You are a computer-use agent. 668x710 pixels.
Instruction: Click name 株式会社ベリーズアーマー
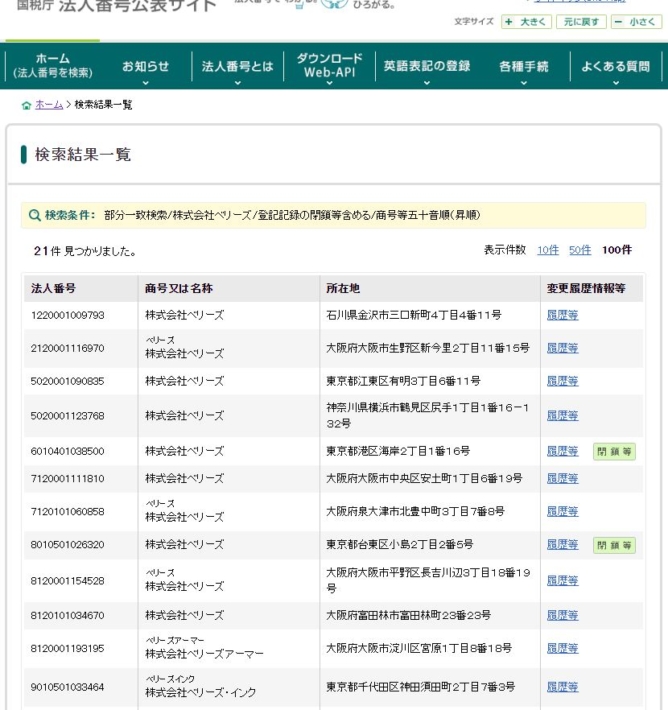[x=204, y=654]
